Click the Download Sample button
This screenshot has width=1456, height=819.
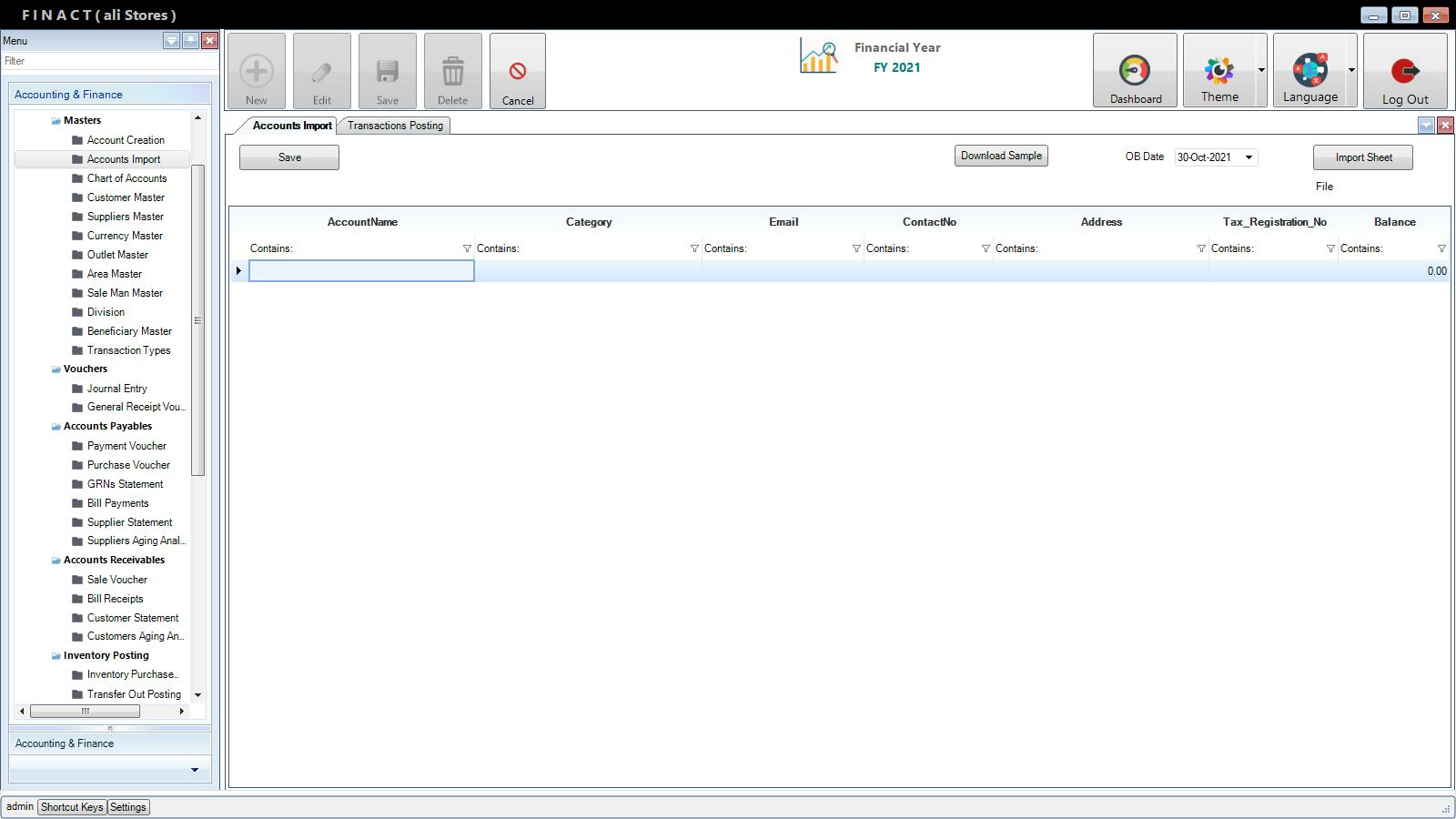pyautogui.click(x=1001, y=156)
